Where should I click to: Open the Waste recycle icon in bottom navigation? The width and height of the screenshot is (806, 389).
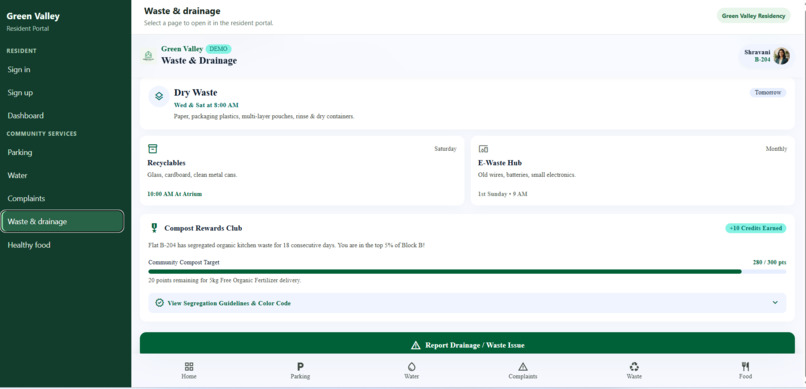[x=634, y=366]
